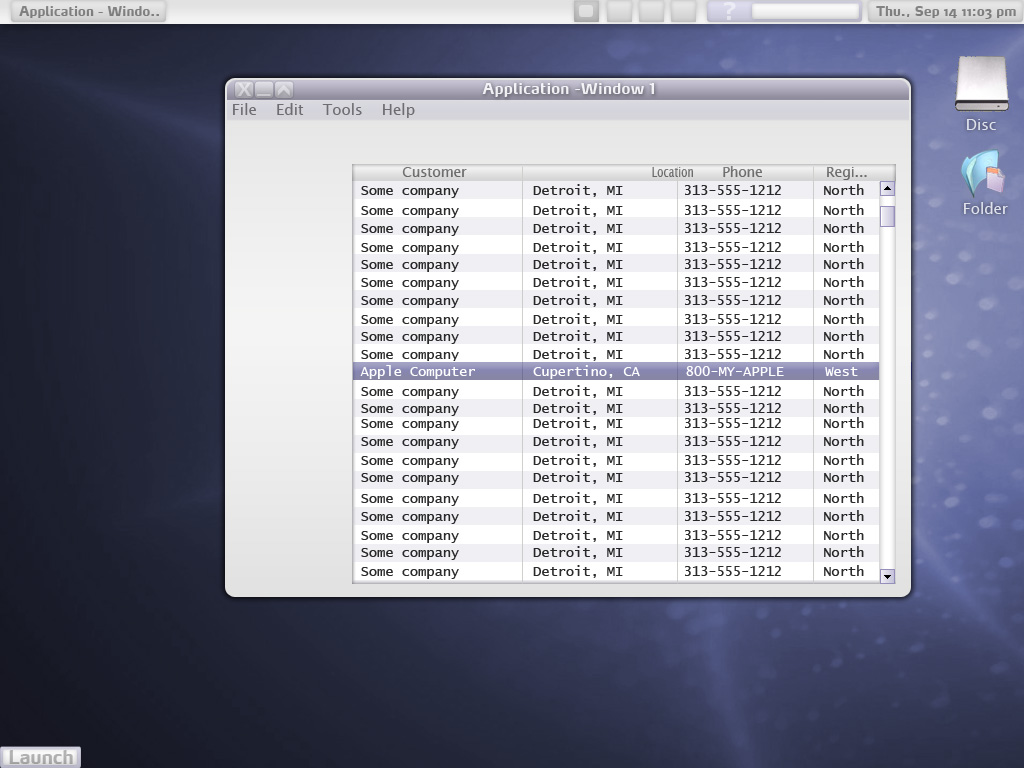The image size is (1024, 768).
Task: Sort by the Regi... column header
Action: (846, 172)
